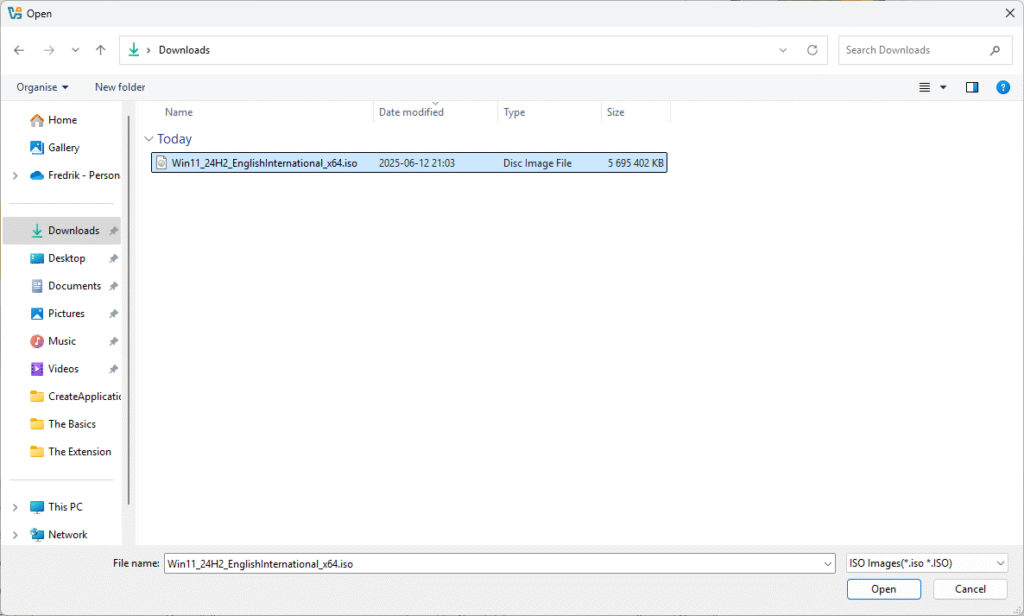The width and height of the screenshot is (1024, 616).
Task: Click the pin icon beside Desktop
Action: point(114,259)
